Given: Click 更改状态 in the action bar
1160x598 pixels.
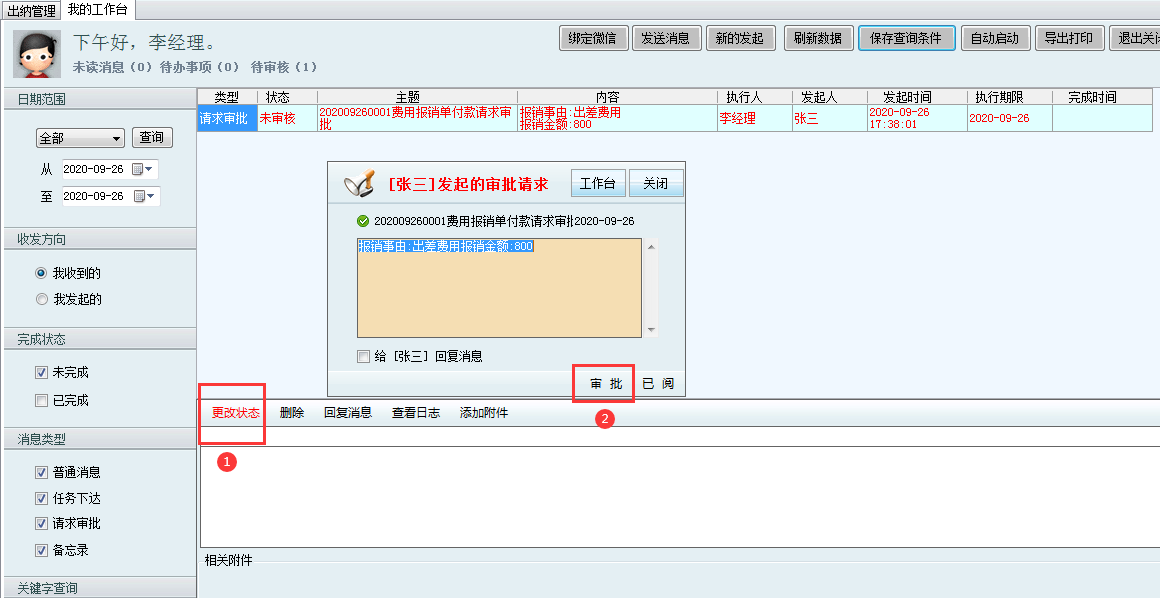Looking at the screenshot, I should (236, 413).
